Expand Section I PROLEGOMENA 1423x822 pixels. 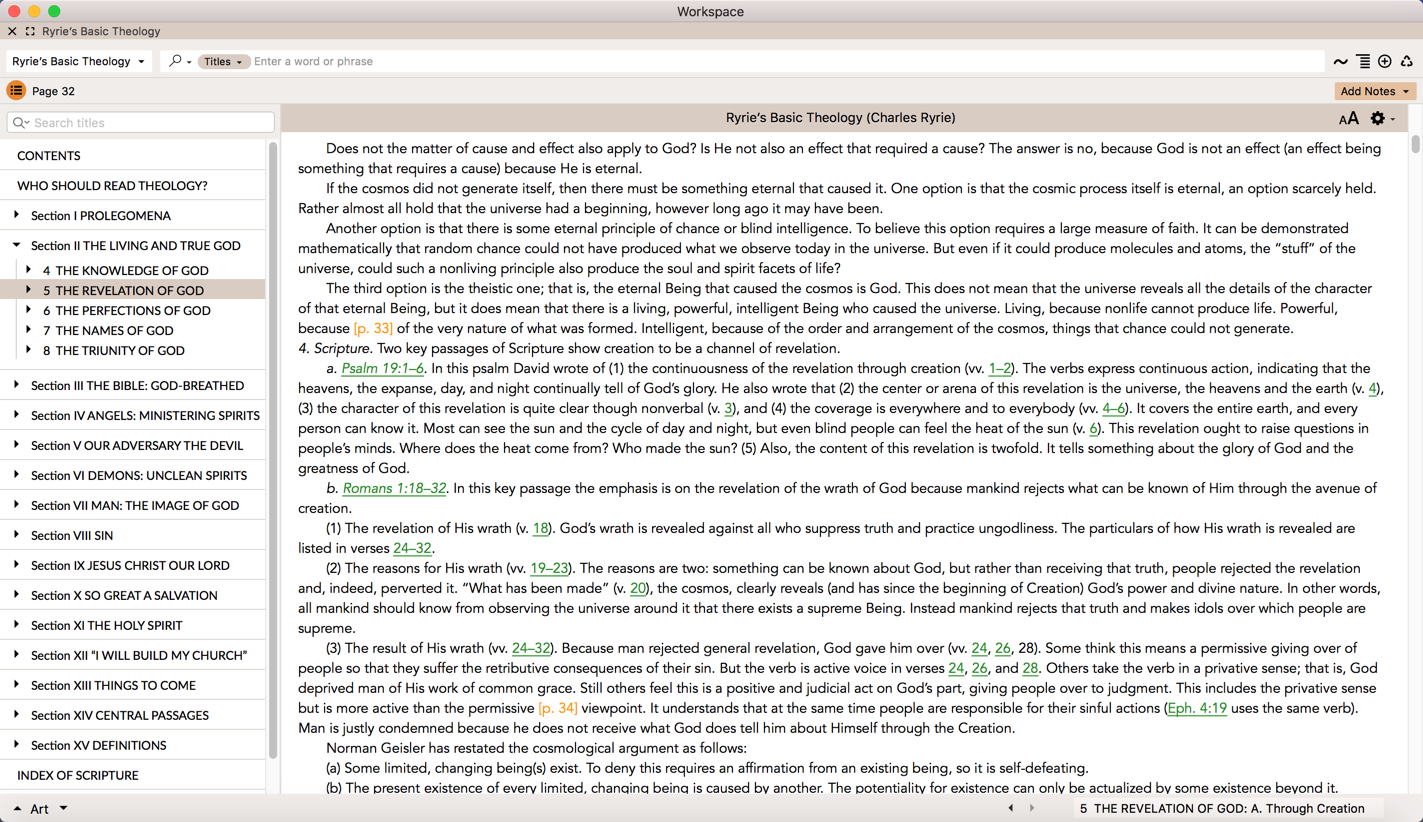click(x=16, y=215)
